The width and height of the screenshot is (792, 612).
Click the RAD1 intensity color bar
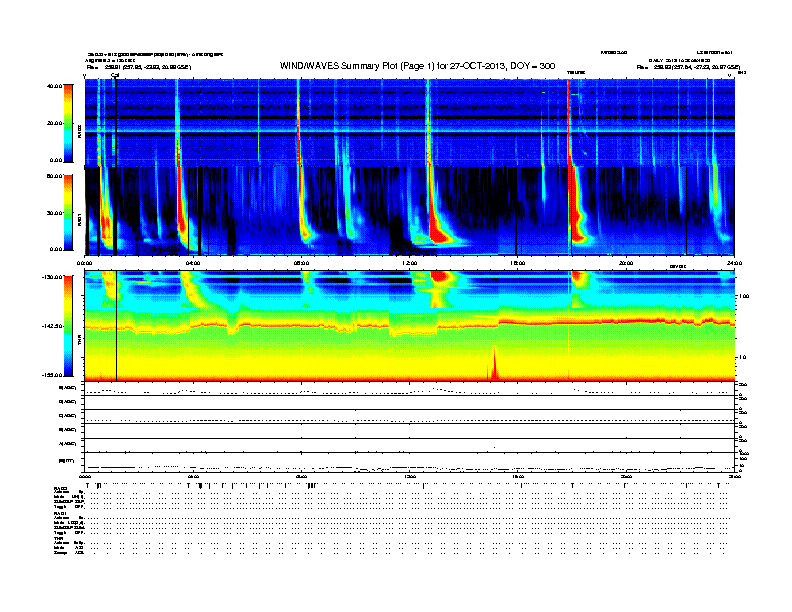(68, 212)
